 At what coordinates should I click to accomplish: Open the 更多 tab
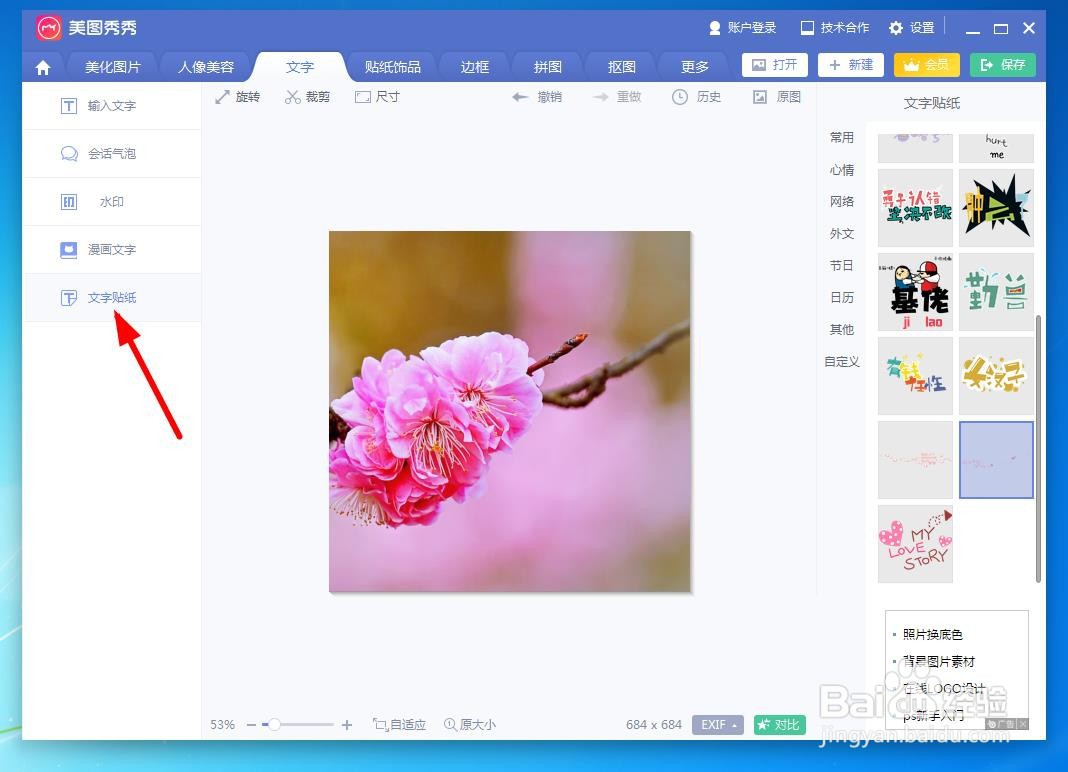point(695,67)
